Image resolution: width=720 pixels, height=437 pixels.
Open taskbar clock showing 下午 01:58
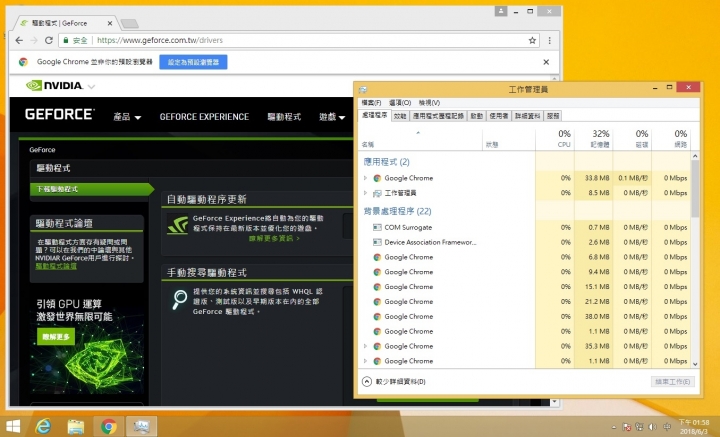pyautogui.click(x=694, y=427)
